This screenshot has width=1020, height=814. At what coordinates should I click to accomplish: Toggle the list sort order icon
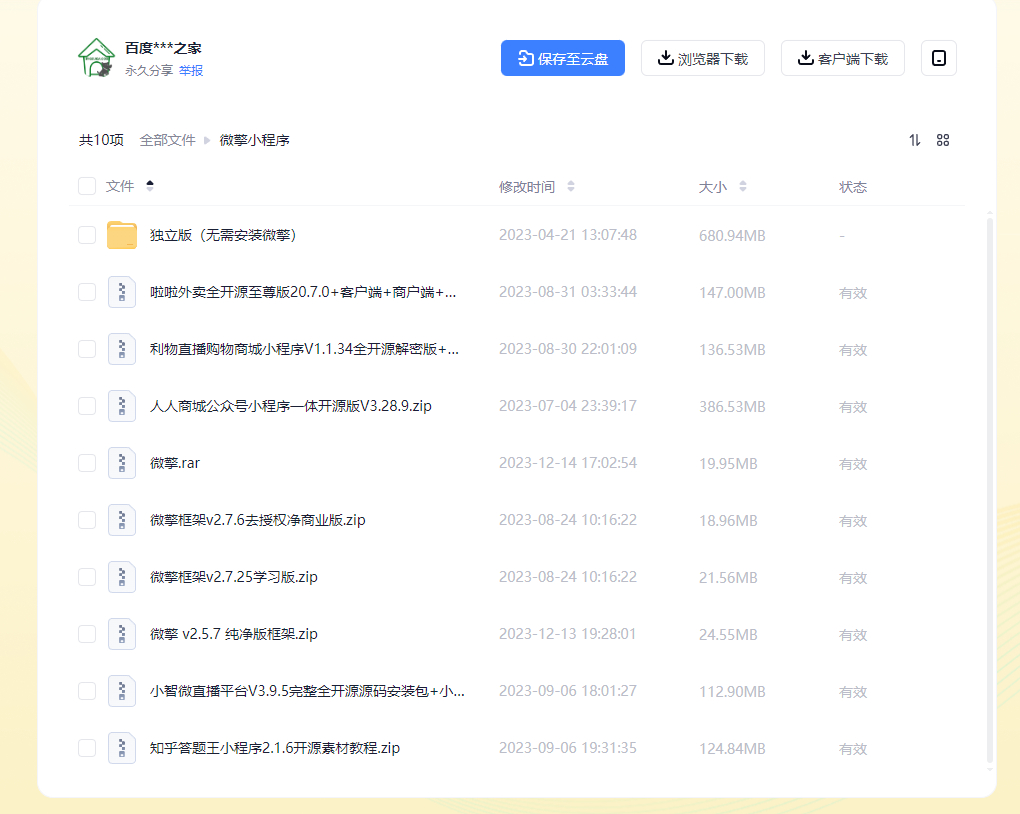pyautogui.click(x=915, y=140)
